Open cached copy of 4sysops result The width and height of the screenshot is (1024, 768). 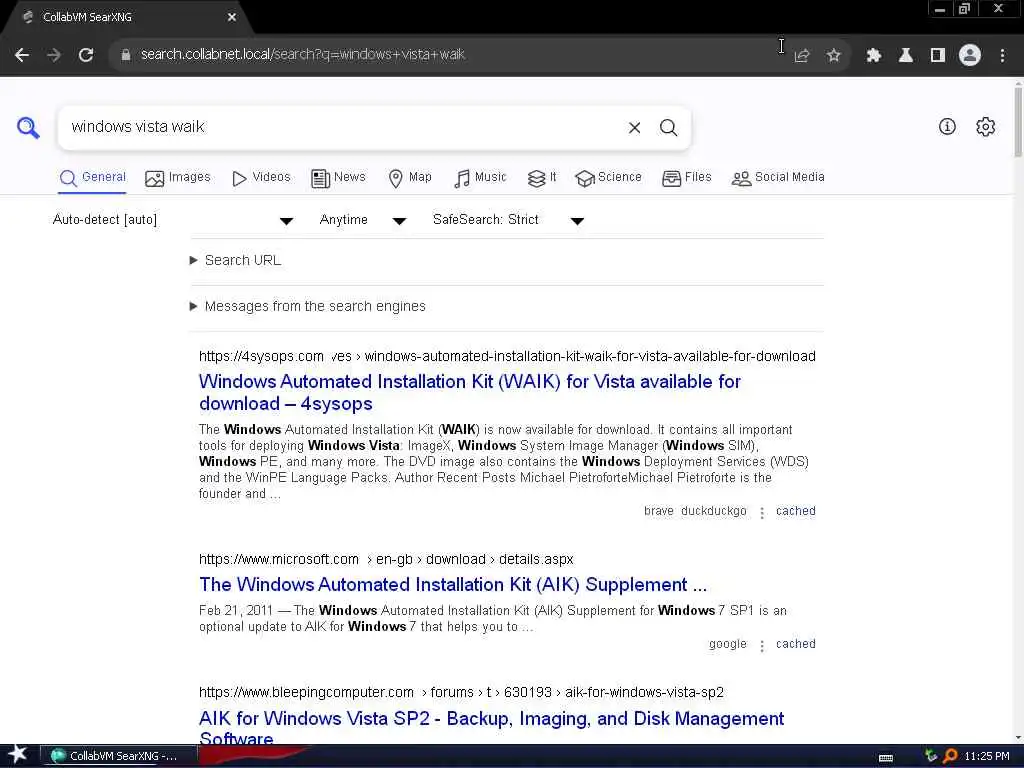pos(795,511)
